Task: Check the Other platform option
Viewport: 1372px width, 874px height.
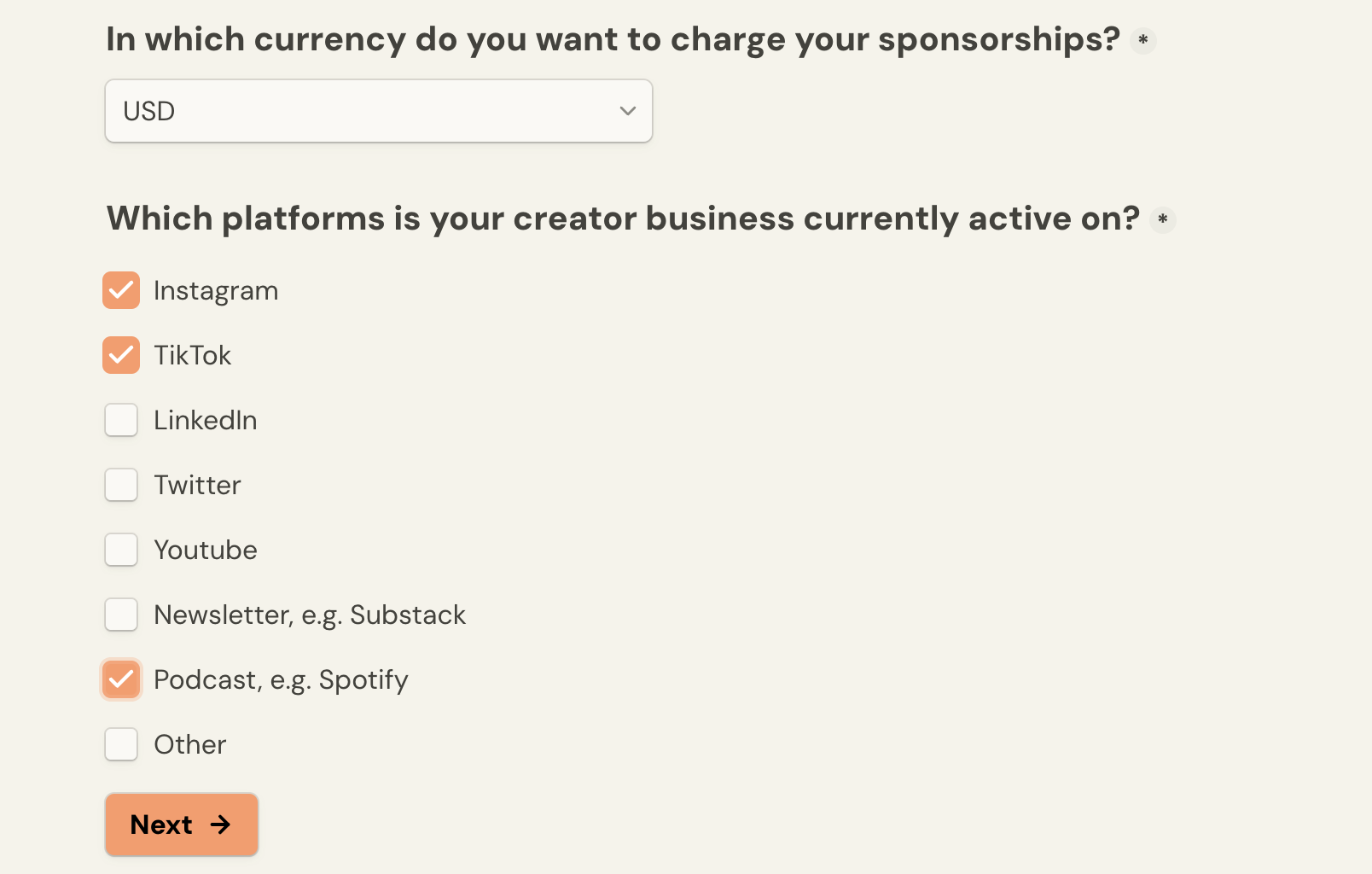Action: click(x=121, y=744)
